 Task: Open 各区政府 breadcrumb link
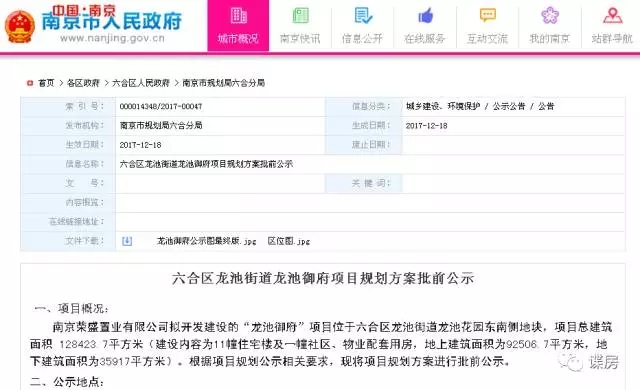coord(83,83)
